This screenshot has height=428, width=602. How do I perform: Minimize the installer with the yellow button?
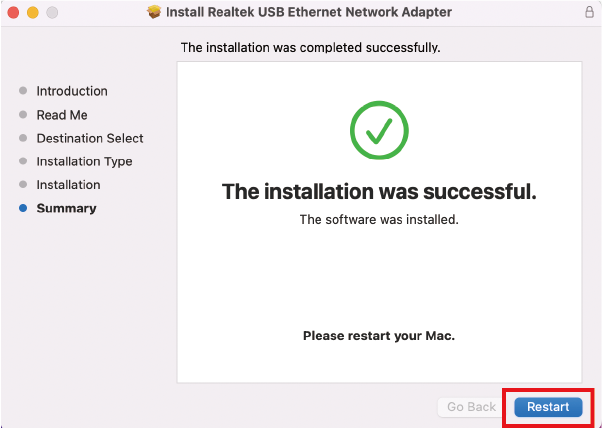pyautogui.click(x=32, y=12)
